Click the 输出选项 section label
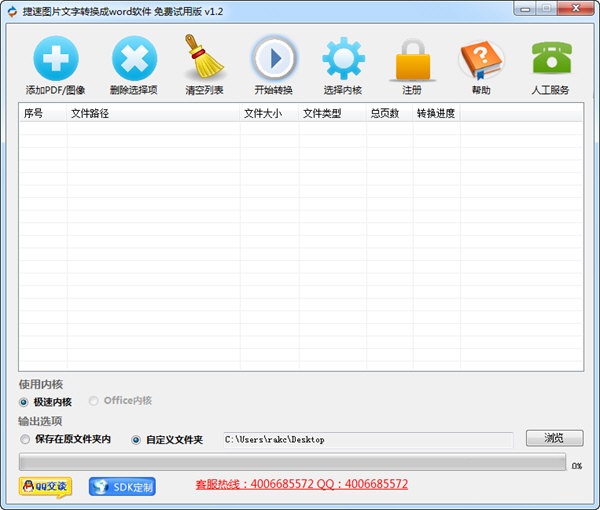This screenshot has height=510, width=600. (40, 421)
